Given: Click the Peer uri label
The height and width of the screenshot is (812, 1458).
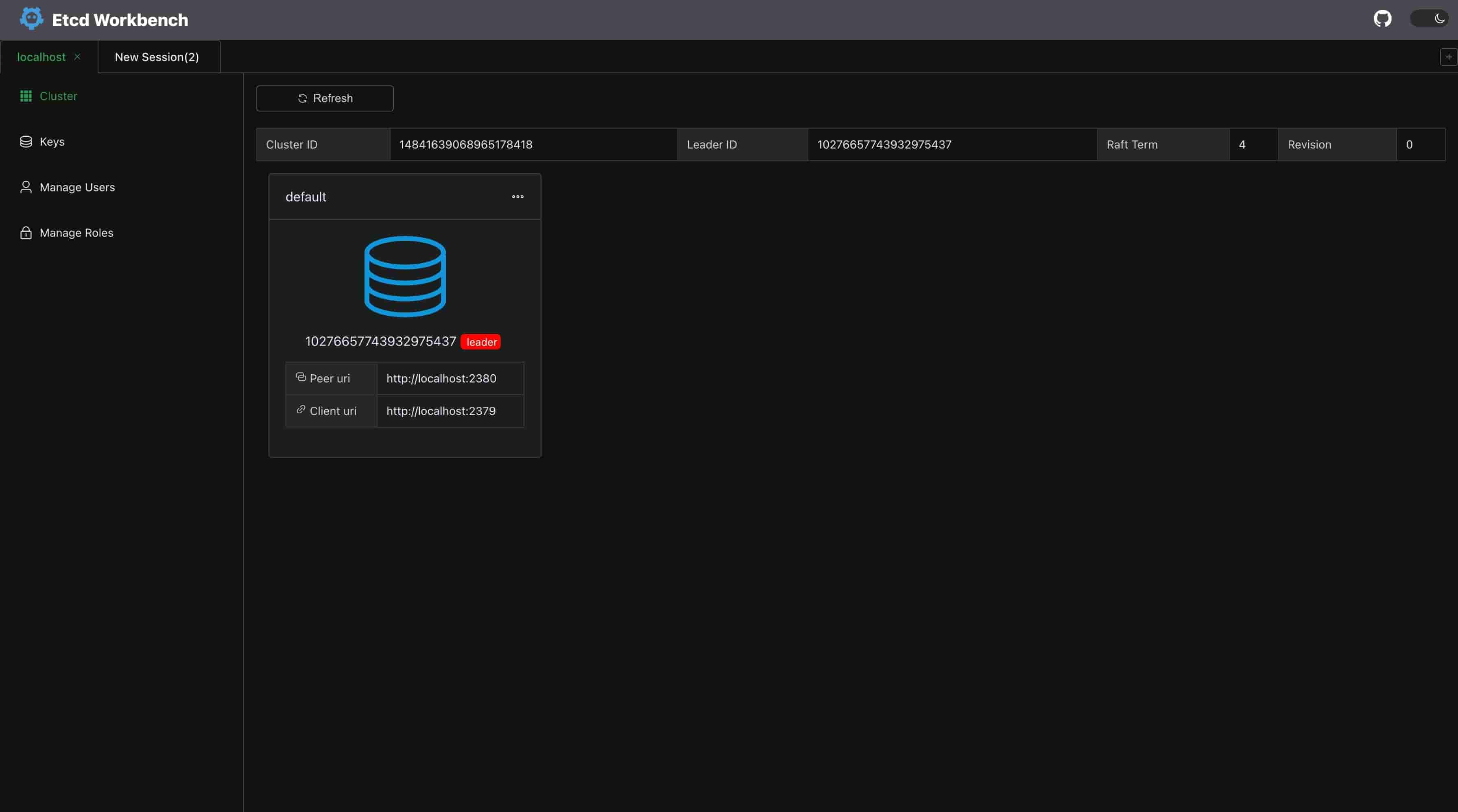Looking at the screenshot, I should 330,379.
